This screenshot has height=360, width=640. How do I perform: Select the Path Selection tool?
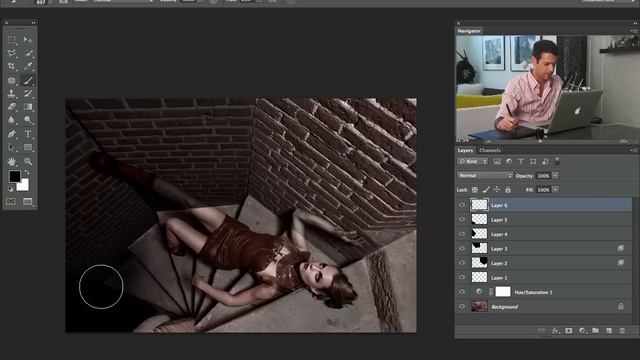[11, 147]
